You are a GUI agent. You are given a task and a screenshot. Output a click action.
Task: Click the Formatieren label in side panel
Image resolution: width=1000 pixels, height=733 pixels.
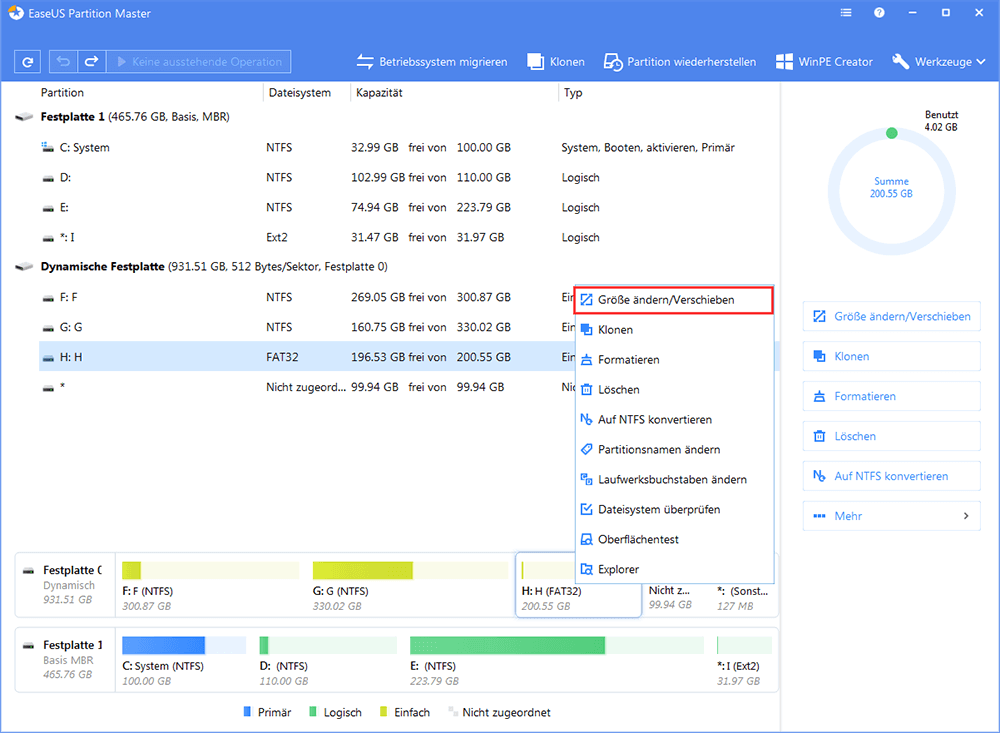click(865, 396)
